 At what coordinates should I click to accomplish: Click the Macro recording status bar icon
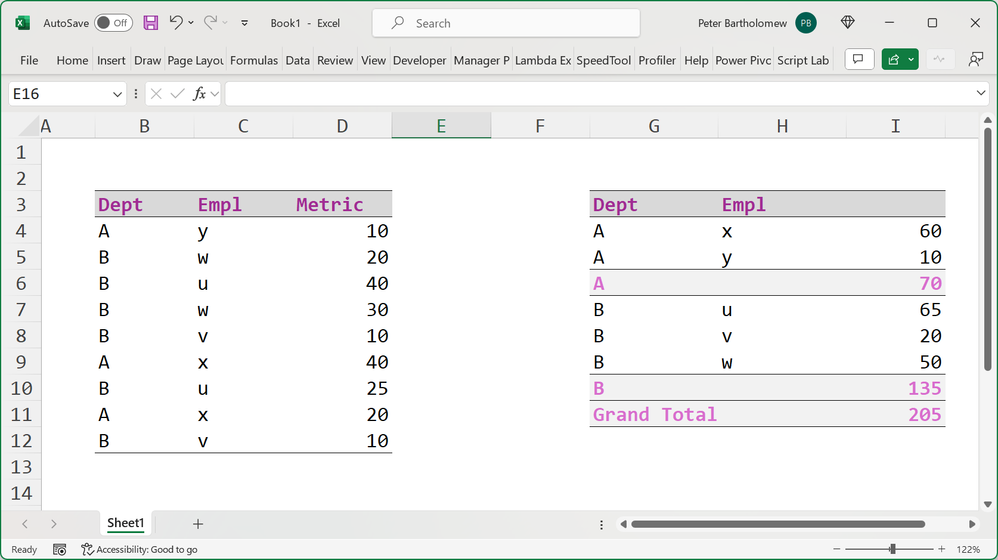click(x=60, y=549)
